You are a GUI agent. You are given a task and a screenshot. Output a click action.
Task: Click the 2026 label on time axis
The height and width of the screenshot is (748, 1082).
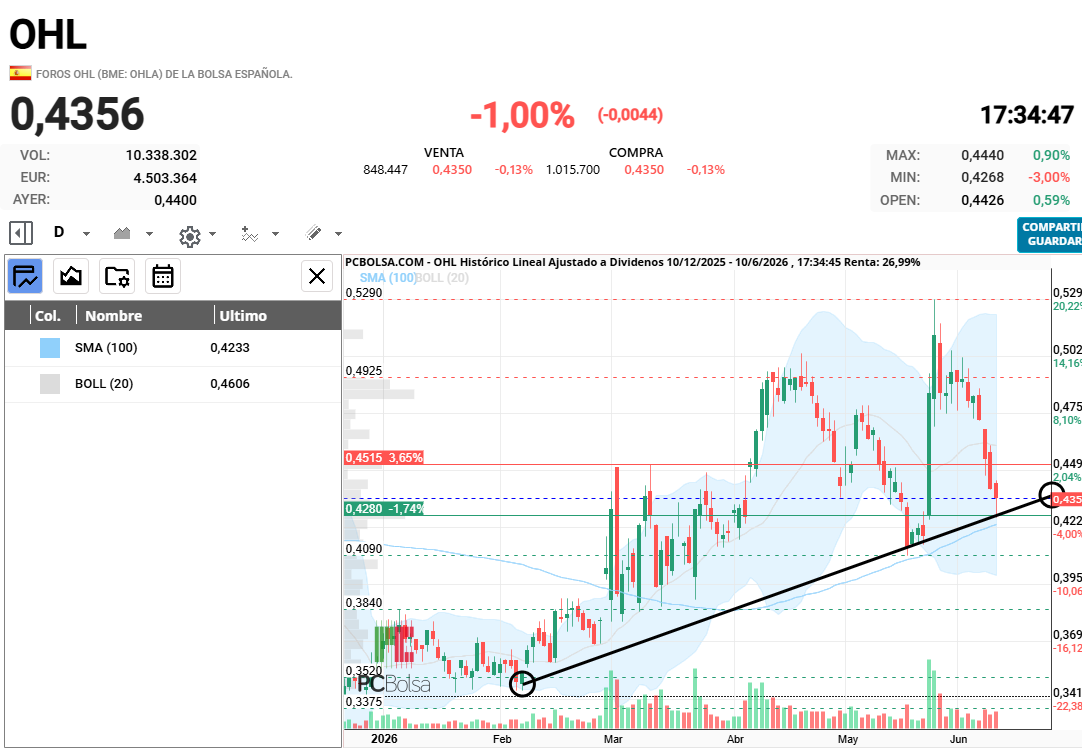tap(384, 739)
